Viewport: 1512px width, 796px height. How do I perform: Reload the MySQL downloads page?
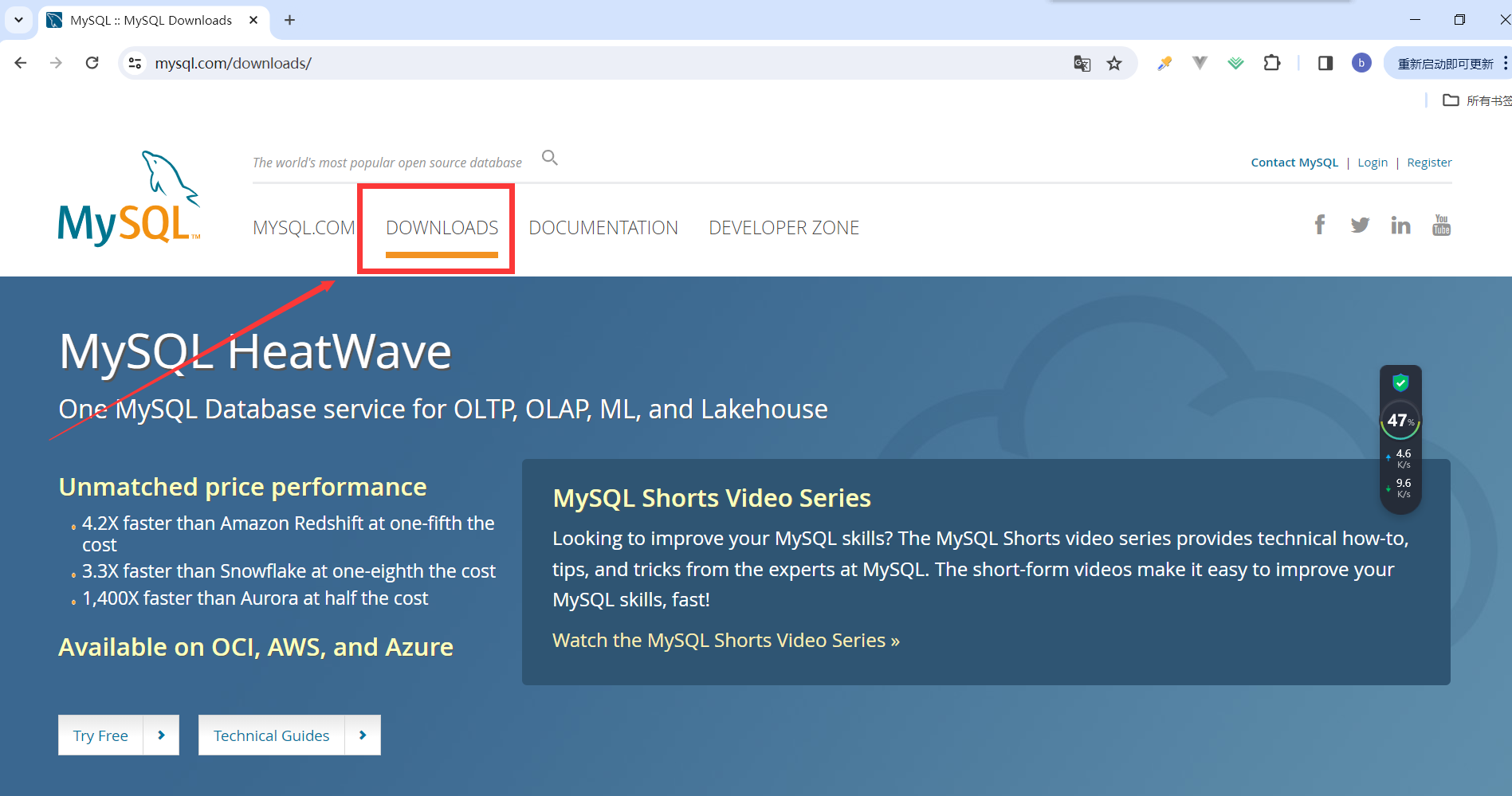tap(92, 63)
